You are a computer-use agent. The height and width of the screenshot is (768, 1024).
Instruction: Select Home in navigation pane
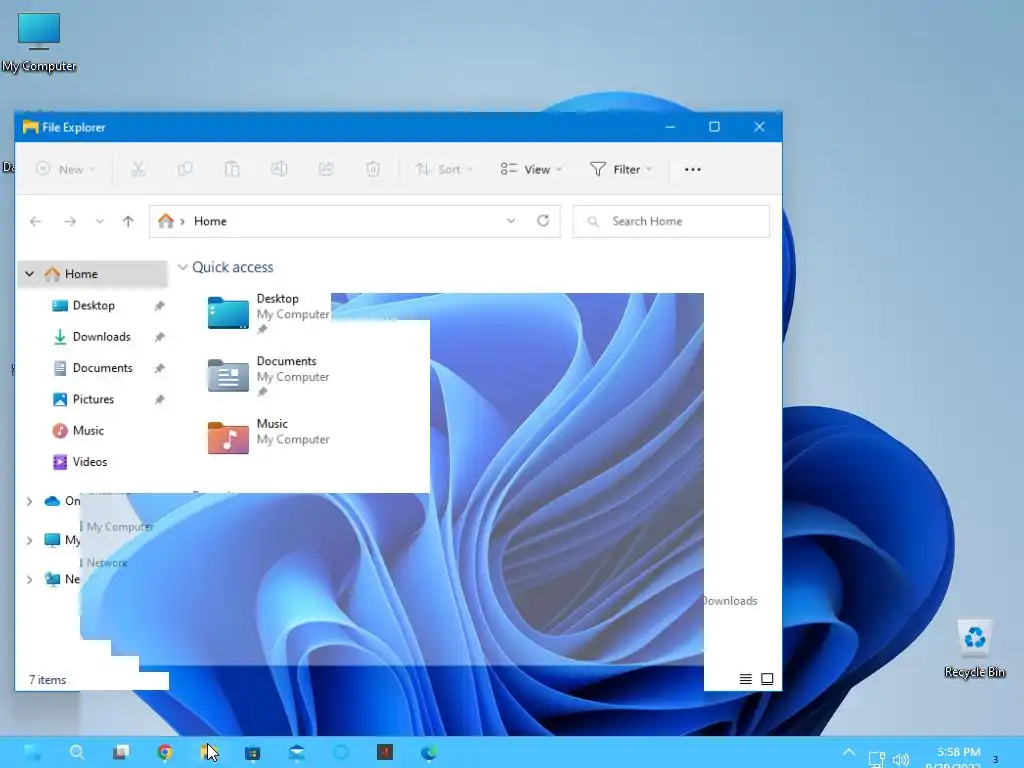point(91,274)
